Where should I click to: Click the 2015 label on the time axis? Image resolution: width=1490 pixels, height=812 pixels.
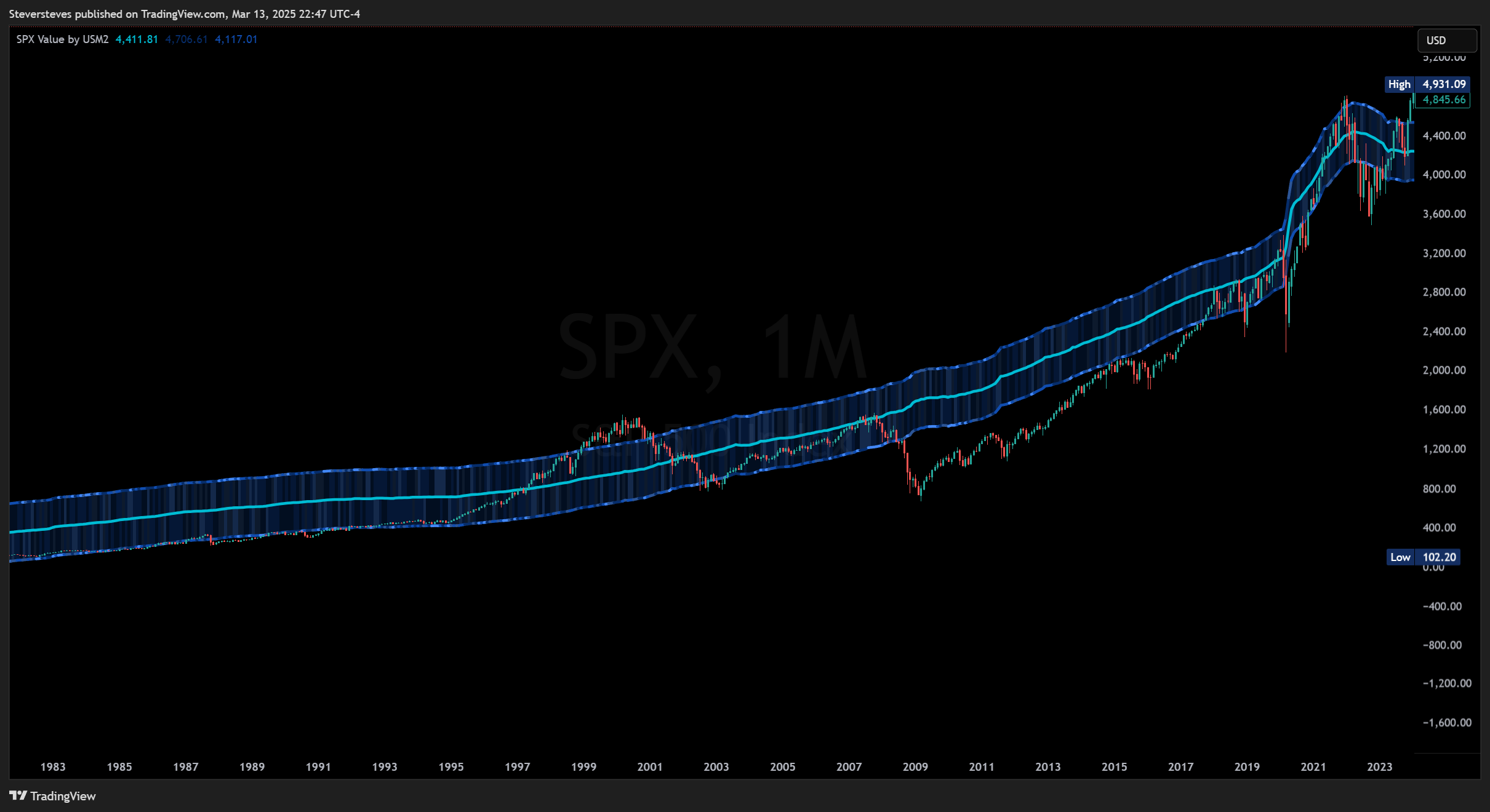(1115, 767)
